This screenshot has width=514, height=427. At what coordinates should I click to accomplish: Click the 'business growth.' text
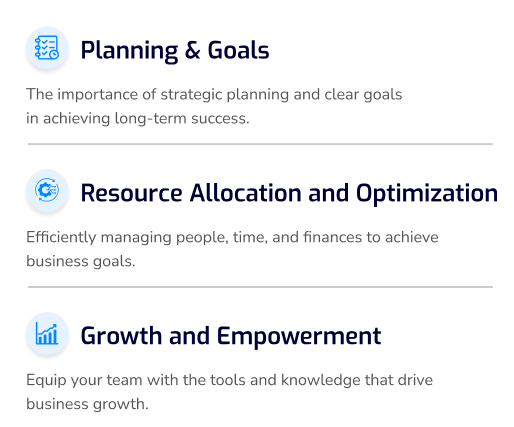click(x=87, y=404)
